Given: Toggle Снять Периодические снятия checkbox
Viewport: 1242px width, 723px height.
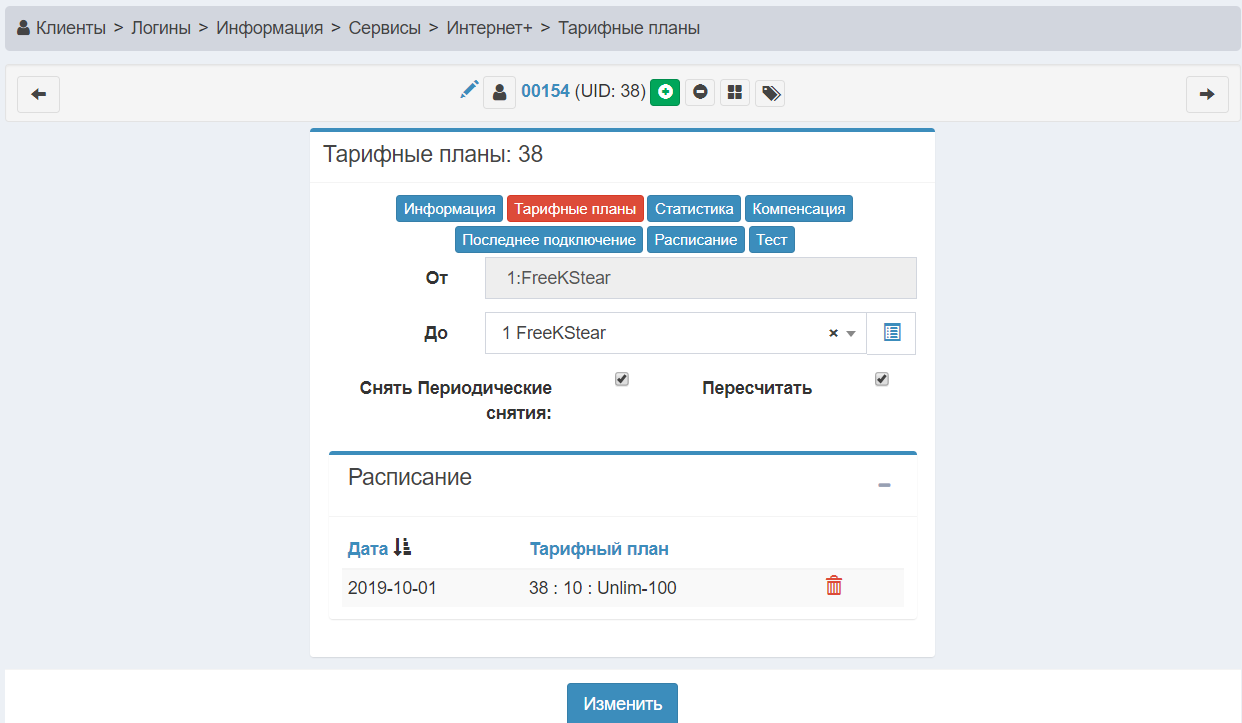Looking at the screenshot, I should point(622,379).
